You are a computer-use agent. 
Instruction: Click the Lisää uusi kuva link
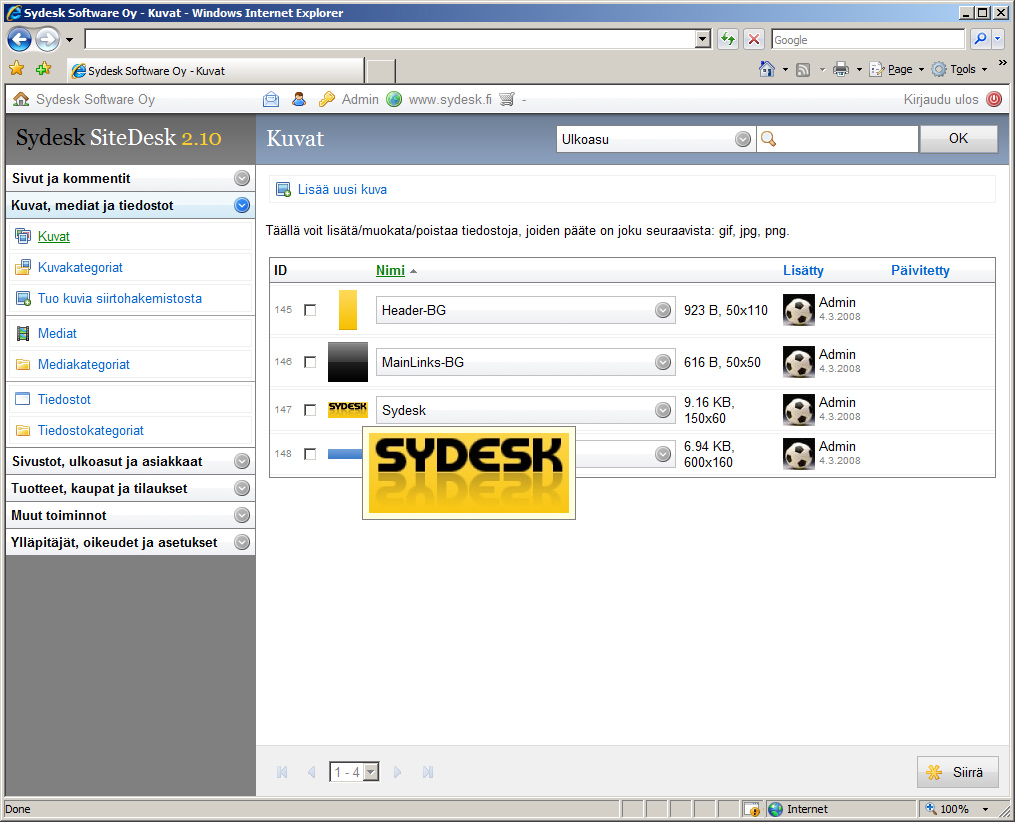[342, 190]
